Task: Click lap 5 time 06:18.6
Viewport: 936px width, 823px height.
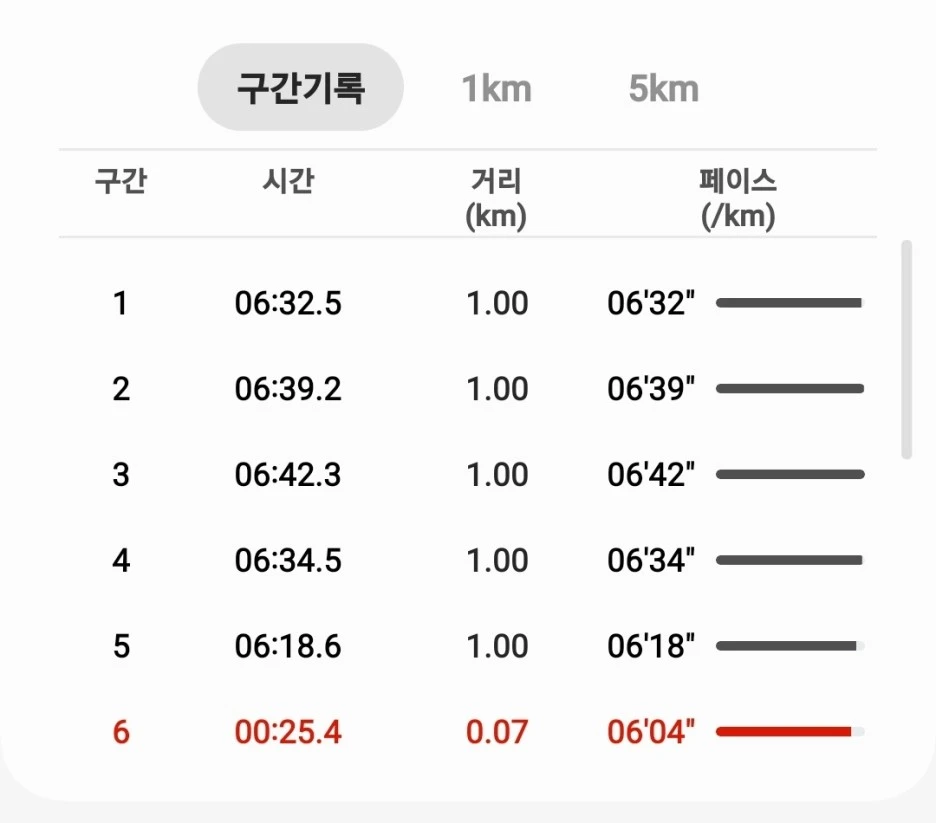Action: click(288, 646)
